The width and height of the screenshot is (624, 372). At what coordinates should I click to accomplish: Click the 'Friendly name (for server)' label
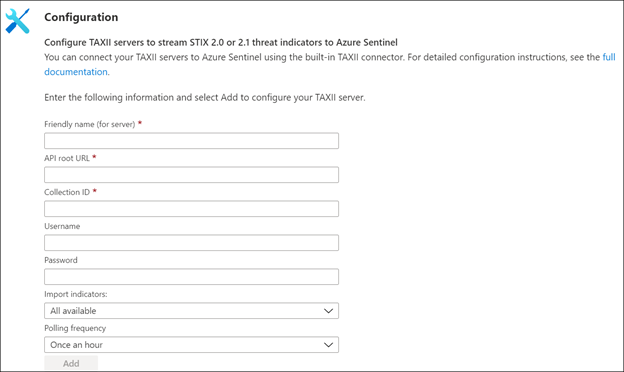(x=90, y=124)
